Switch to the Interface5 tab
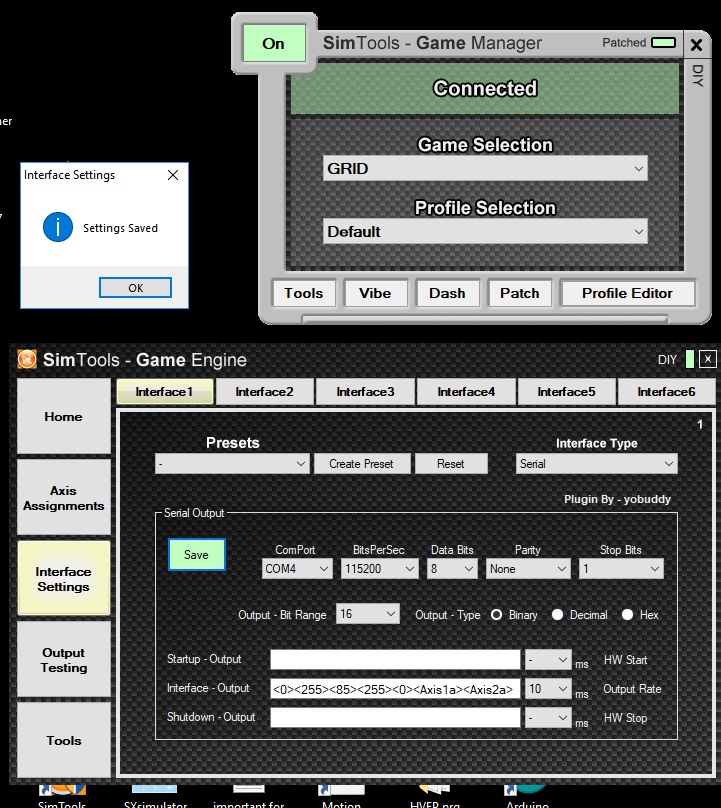Screen dimensions: 721x808 566,392
